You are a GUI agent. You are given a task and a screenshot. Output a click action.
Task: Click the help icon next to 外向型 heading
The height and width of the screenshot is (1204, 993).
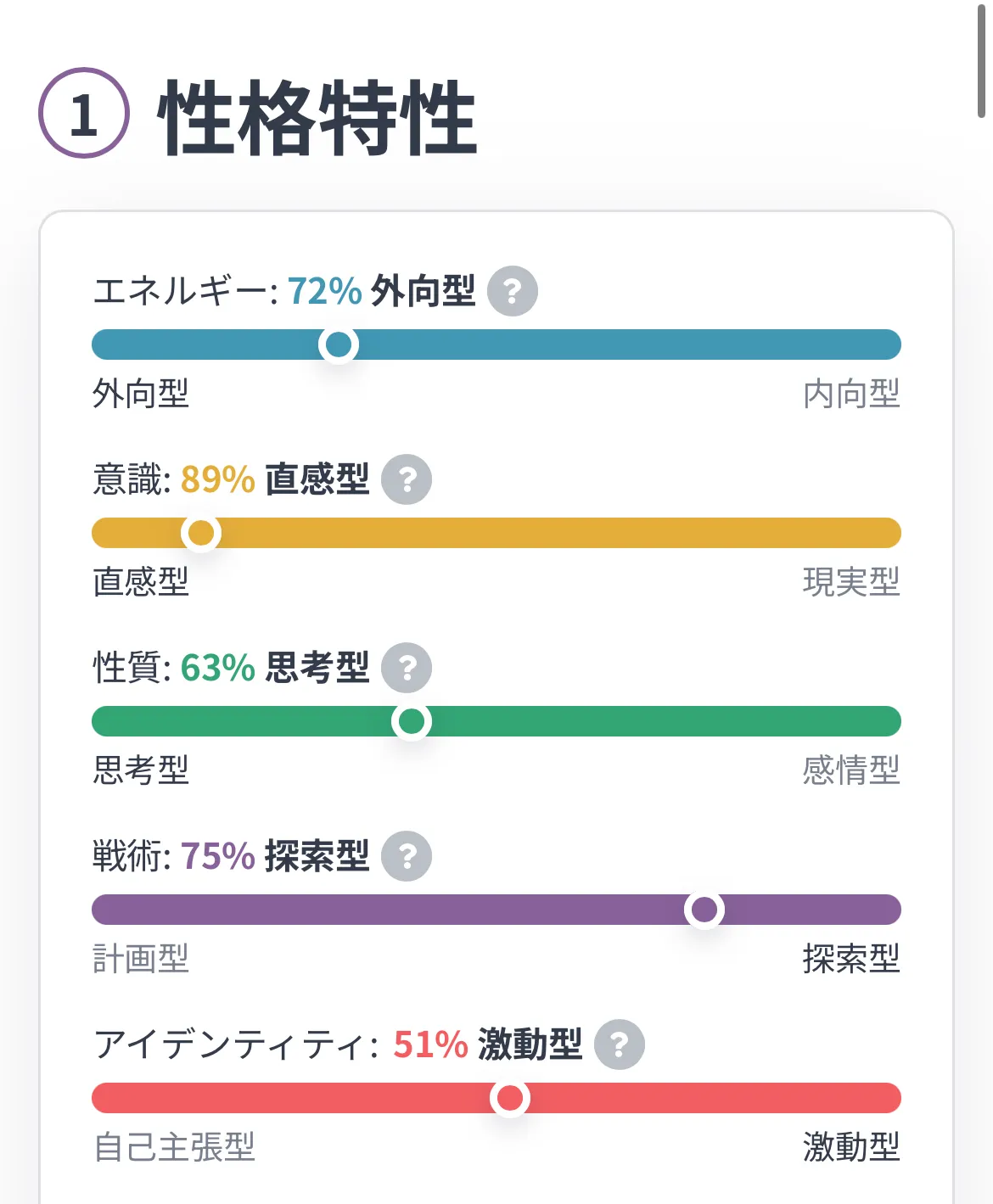pos(512,291)
